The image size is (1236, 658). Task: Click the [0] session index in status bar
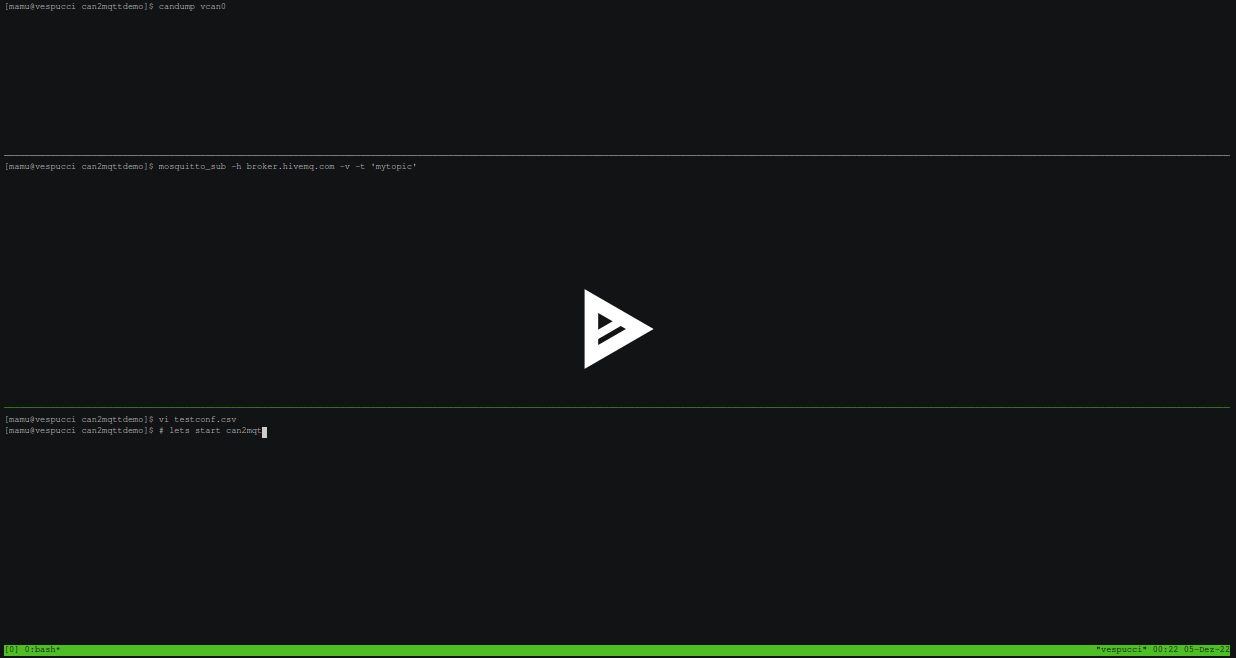click(x=12, y=650)
